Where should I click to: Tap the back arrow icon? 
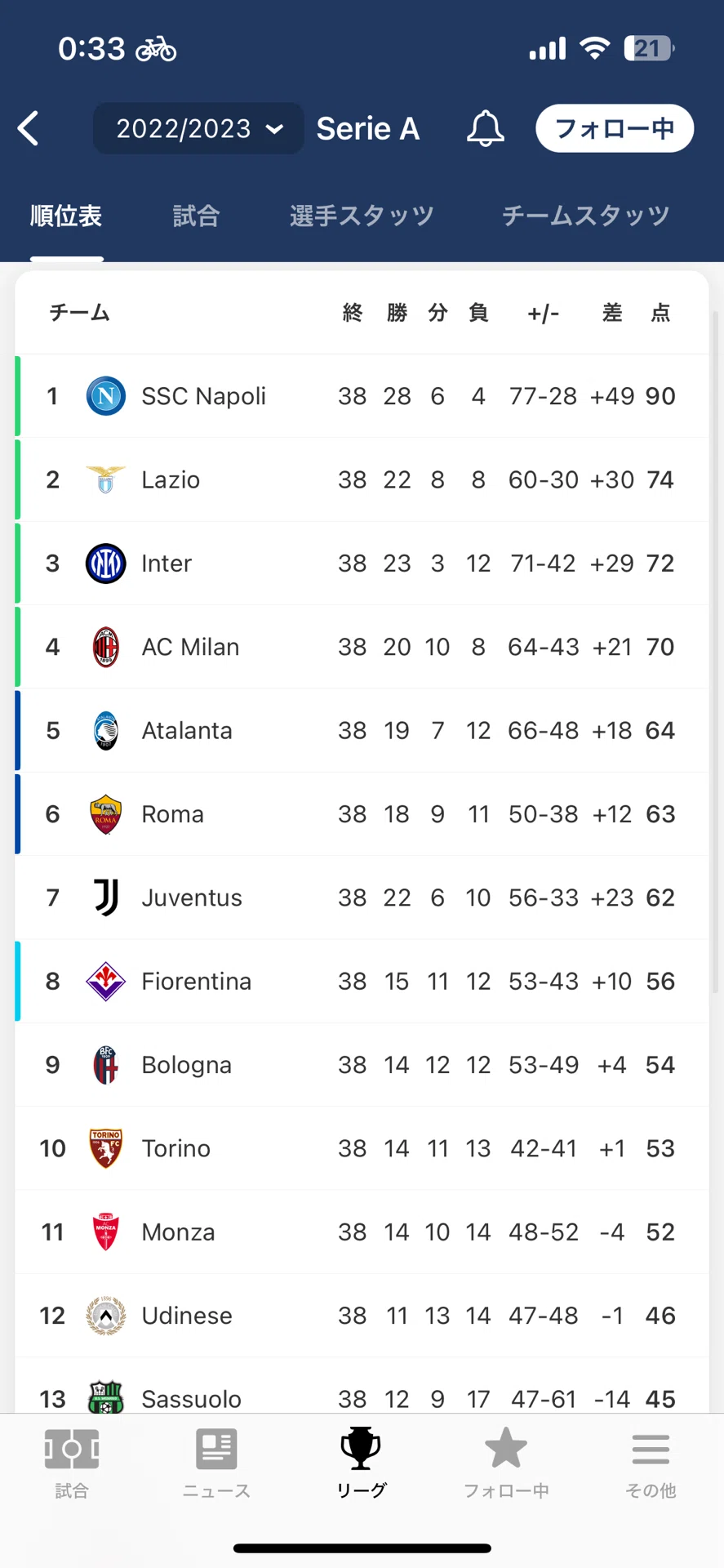click(29, 128)
